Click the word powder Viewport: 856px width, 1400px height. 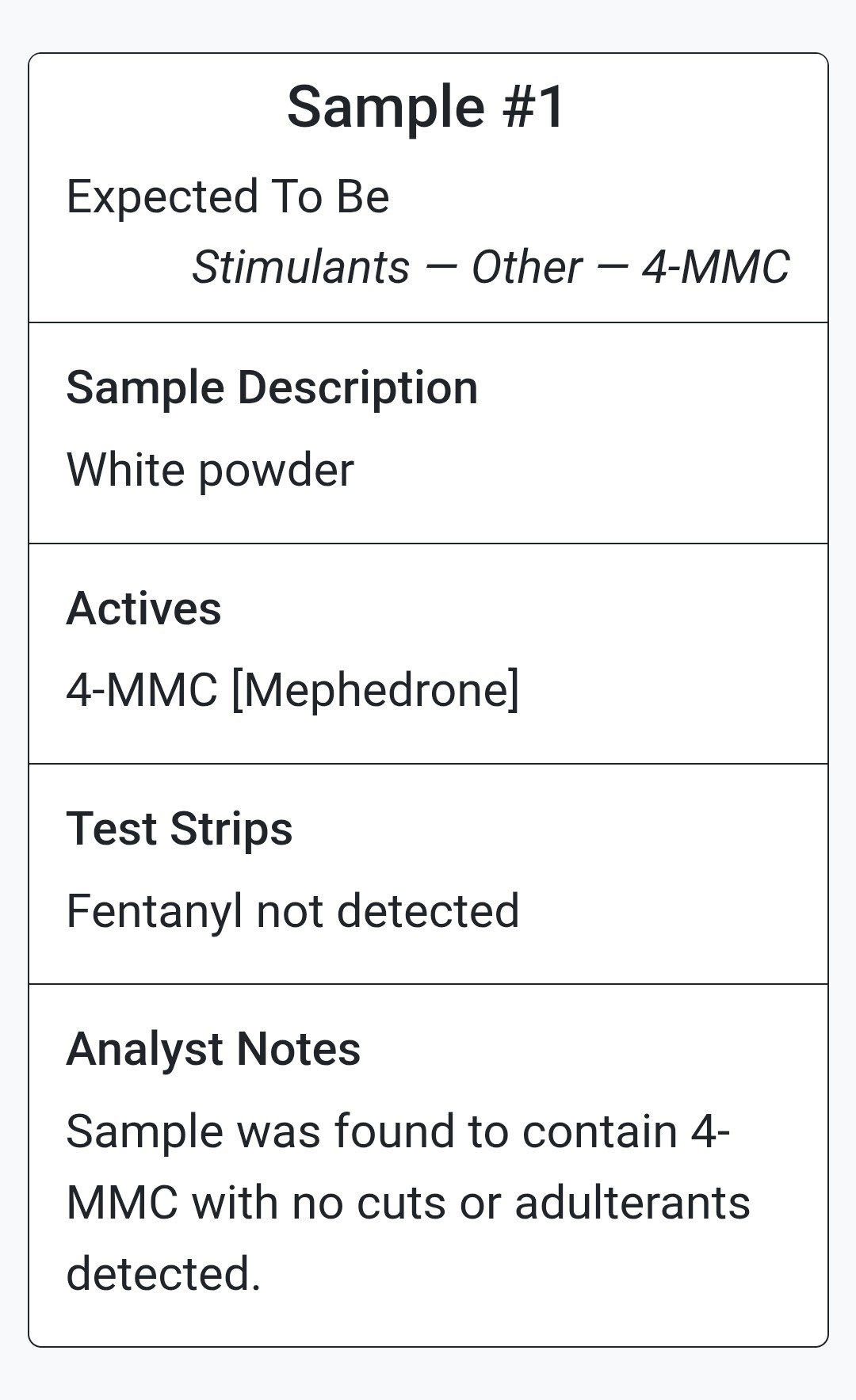pyautogui.click(x=276, y=471)
